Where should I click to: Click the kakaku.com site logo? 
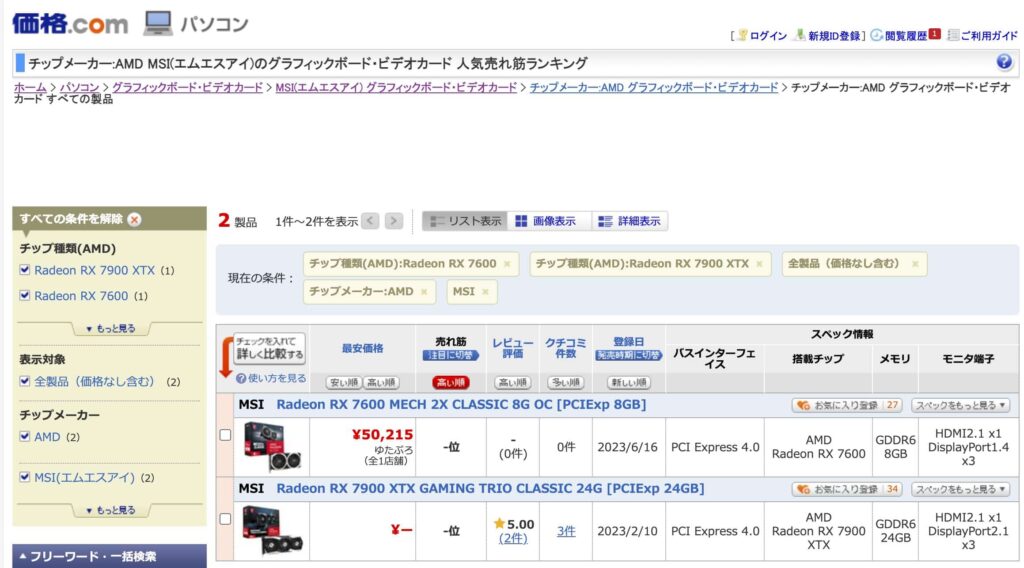pos(70,23)
